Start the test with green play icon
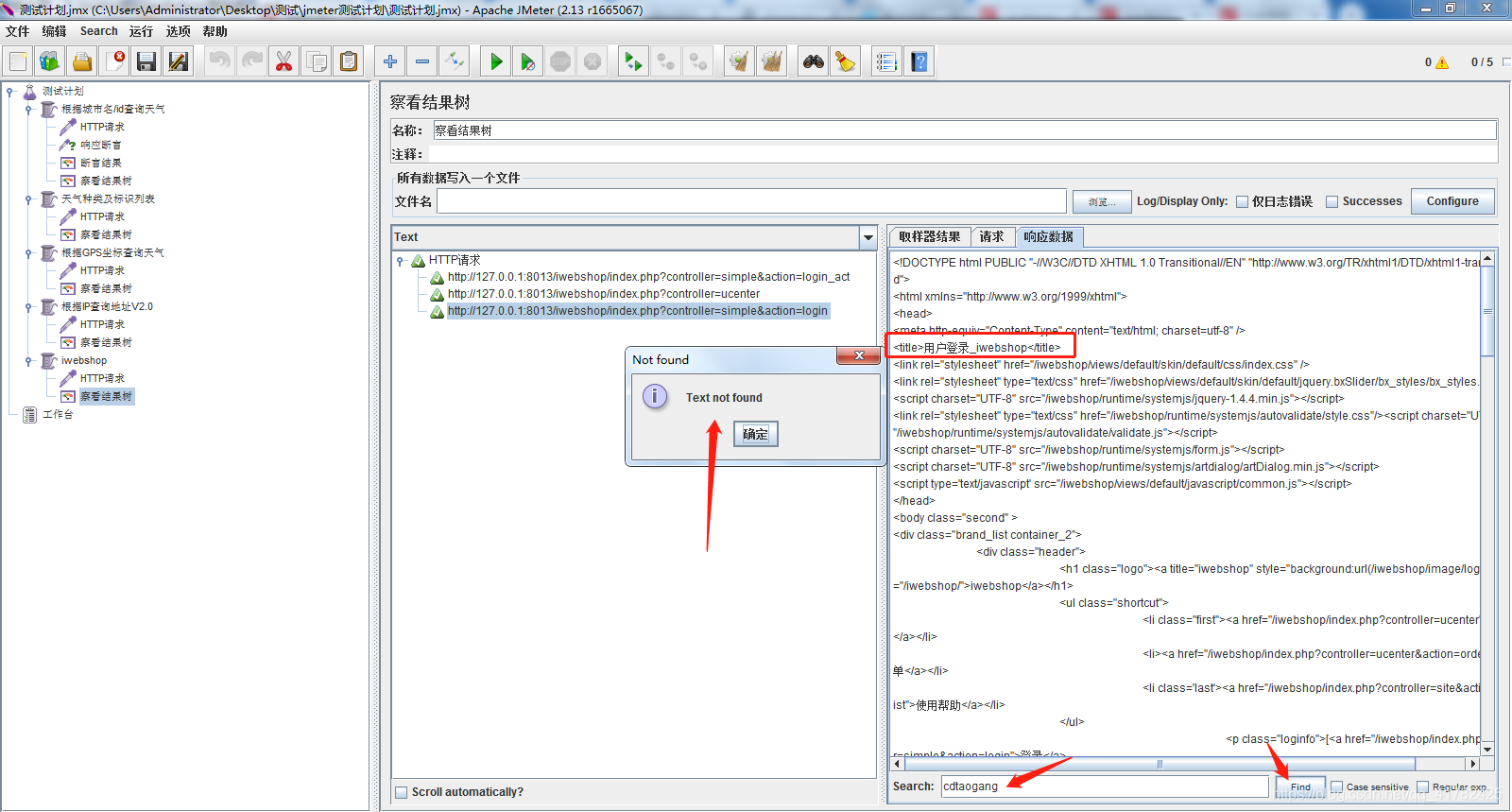The height and width of the screenshot is (812, 1512). 495,62
